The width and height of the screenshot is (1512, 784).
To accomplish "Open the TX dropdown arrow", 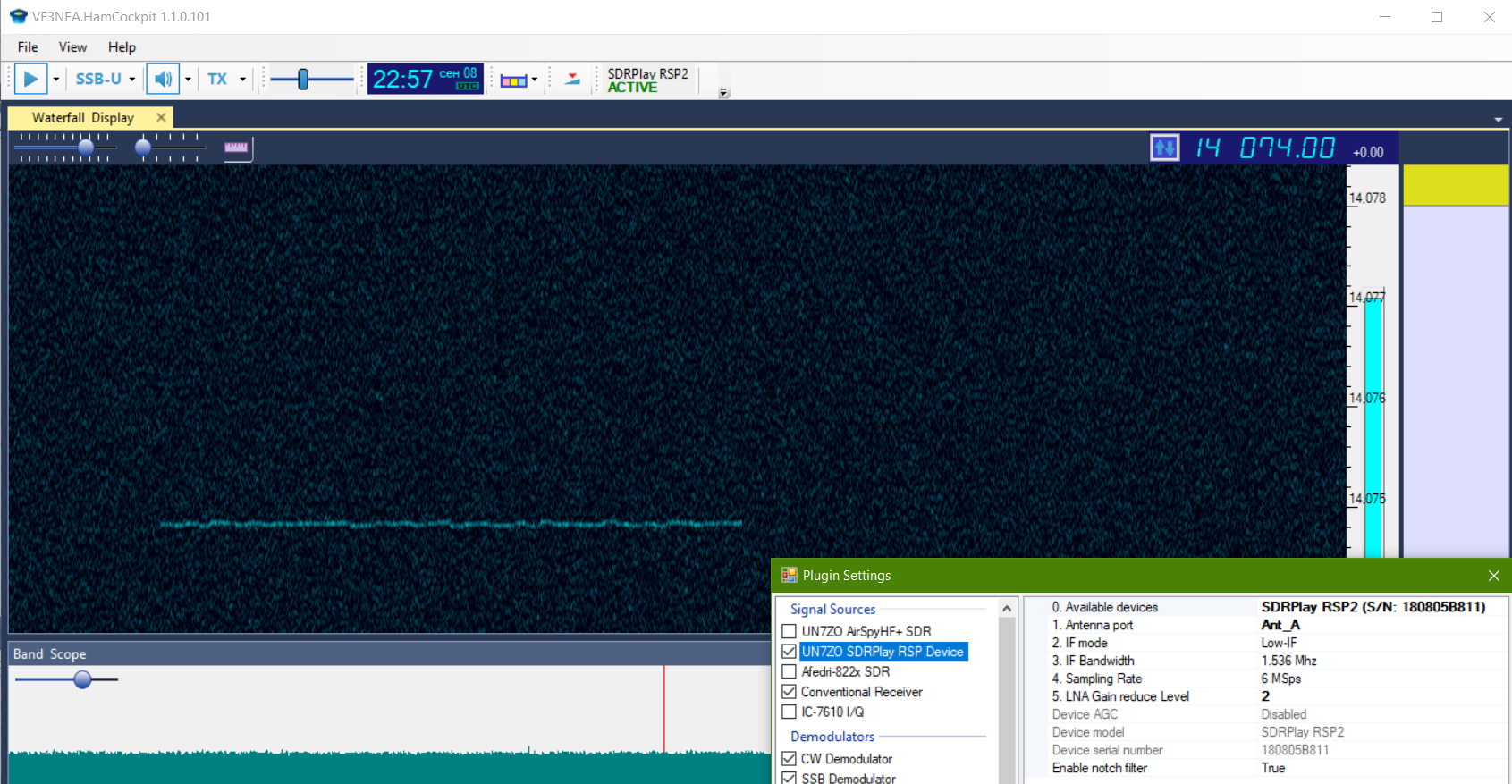I will pos(242,79).
